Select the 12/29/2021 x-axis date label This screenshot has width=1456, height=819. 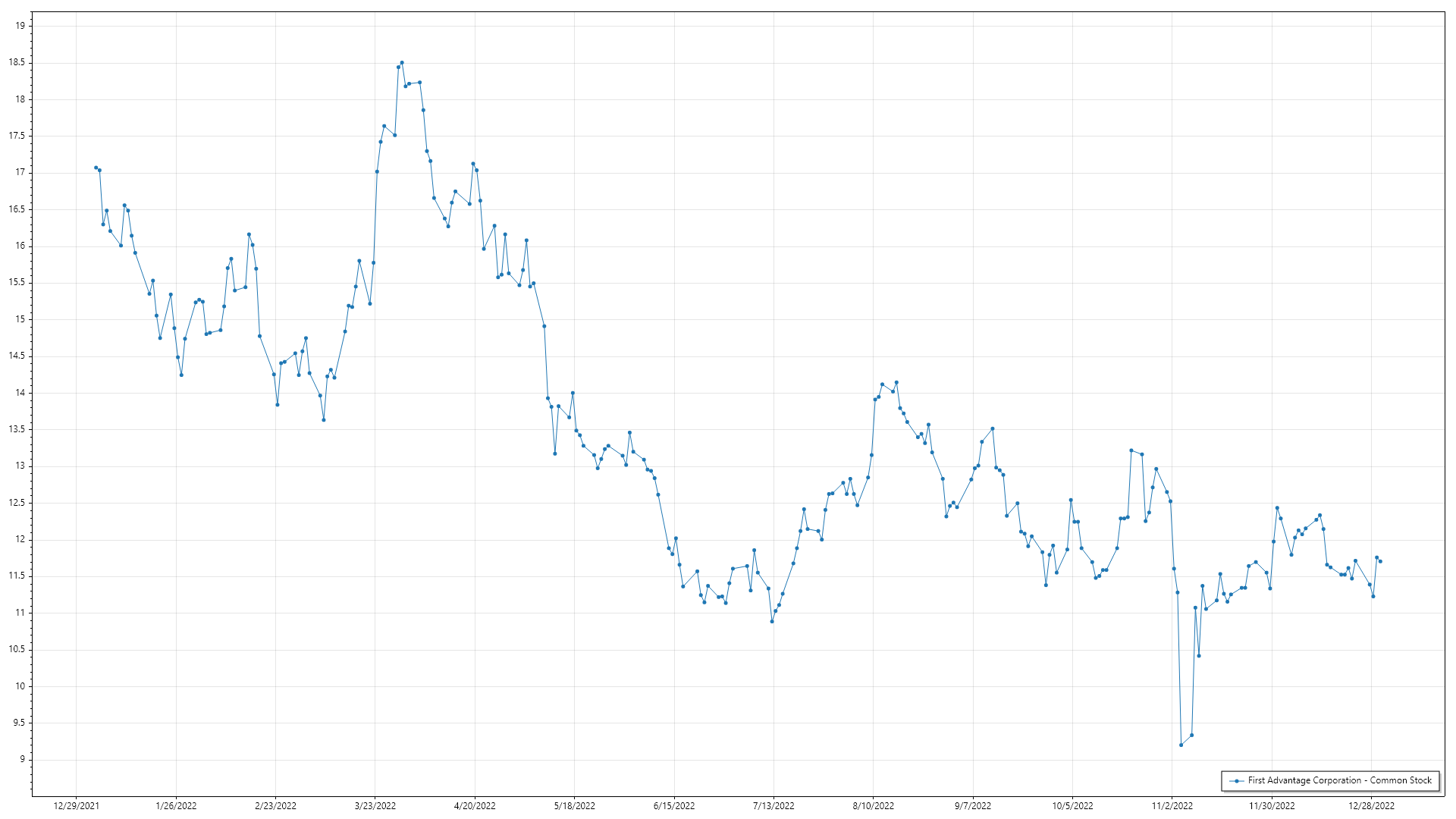point(76,806)
